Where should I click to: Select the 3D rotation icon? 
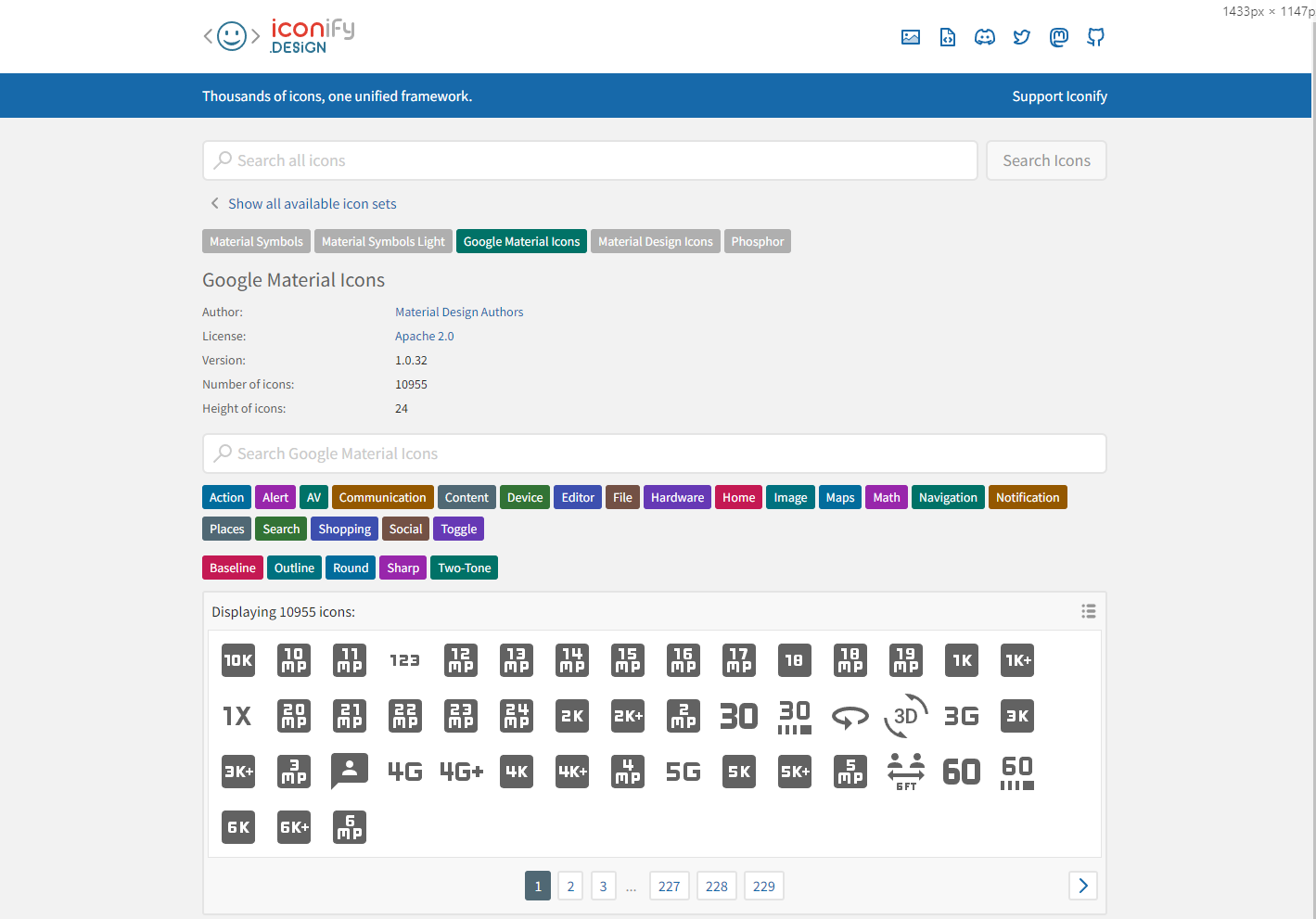coord(906,716)
